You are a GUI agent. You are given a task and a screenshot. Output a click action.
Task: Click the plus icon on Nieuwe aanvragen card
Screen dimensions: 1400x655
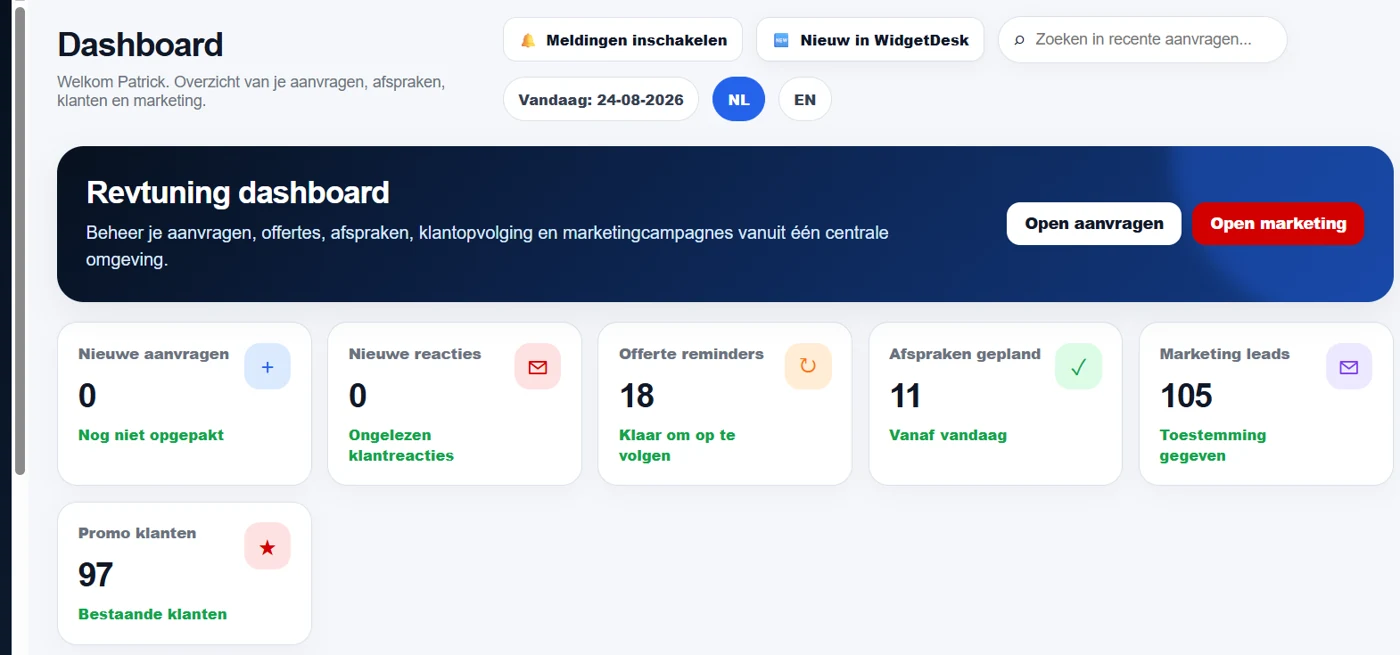tap(267, 367)
